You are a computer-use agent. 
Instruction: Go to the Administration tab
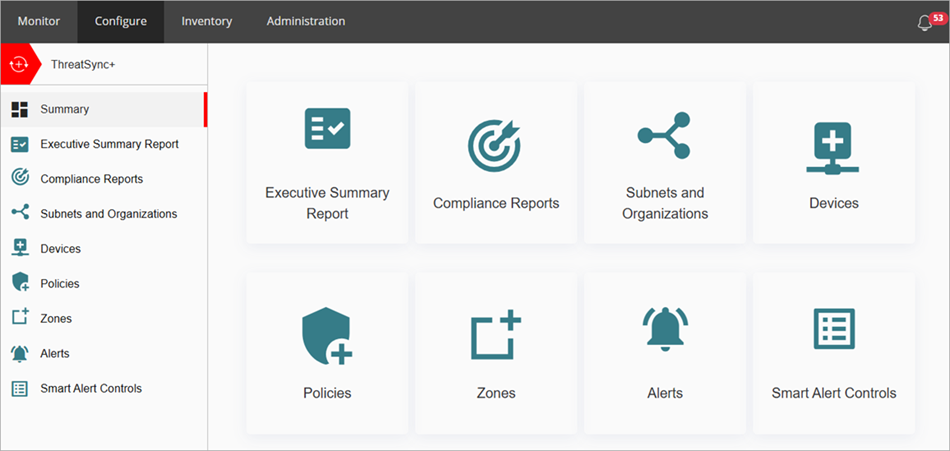pyautogui.click(x=306, y=21)
